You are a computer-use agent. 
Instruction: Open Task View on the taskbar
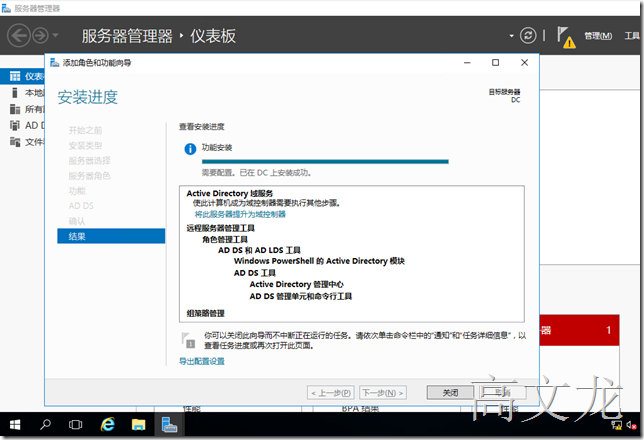[75, 424]
